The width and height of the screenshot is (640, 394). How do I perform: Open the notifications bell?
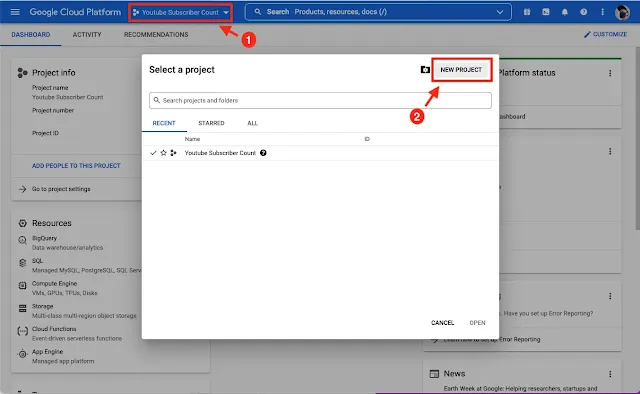click(x=564, y=12)
